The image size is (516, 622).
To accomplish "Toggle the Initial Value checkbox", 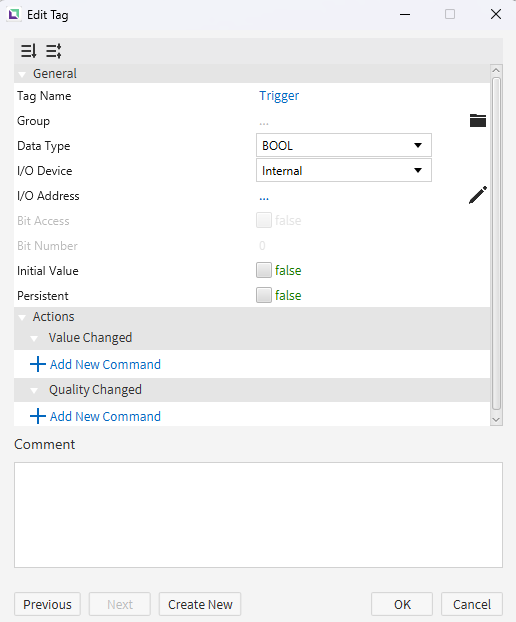I will point(264,270).
